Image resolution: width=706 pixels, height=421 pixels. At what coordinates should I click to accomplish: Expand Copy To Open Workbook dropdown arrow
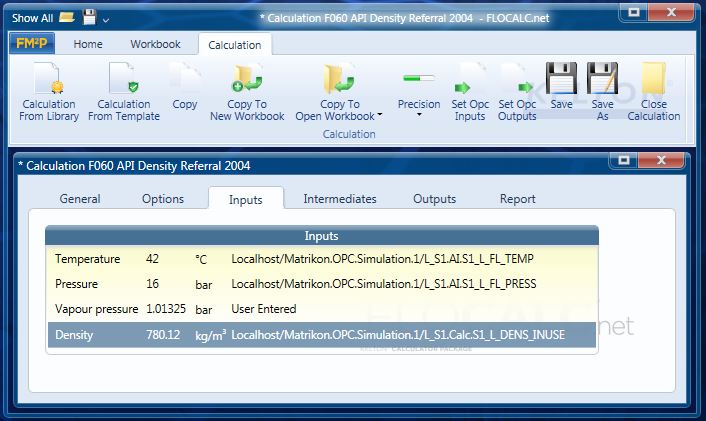click(x=380, y=115)
